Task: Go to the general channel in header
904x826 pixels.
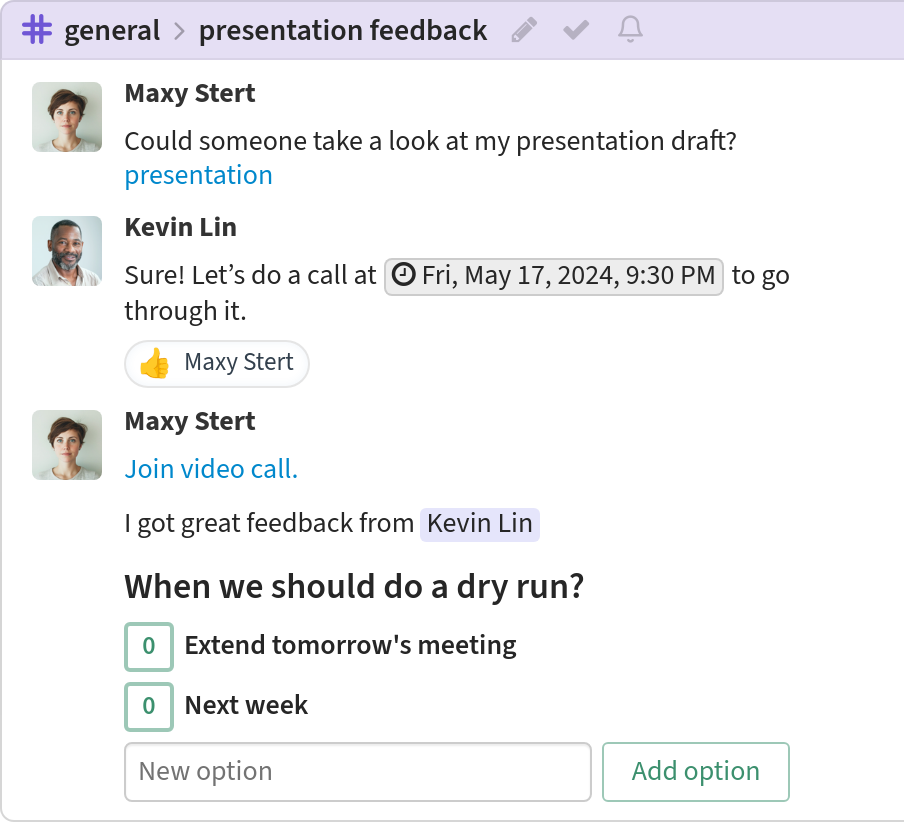Action: 112,31
